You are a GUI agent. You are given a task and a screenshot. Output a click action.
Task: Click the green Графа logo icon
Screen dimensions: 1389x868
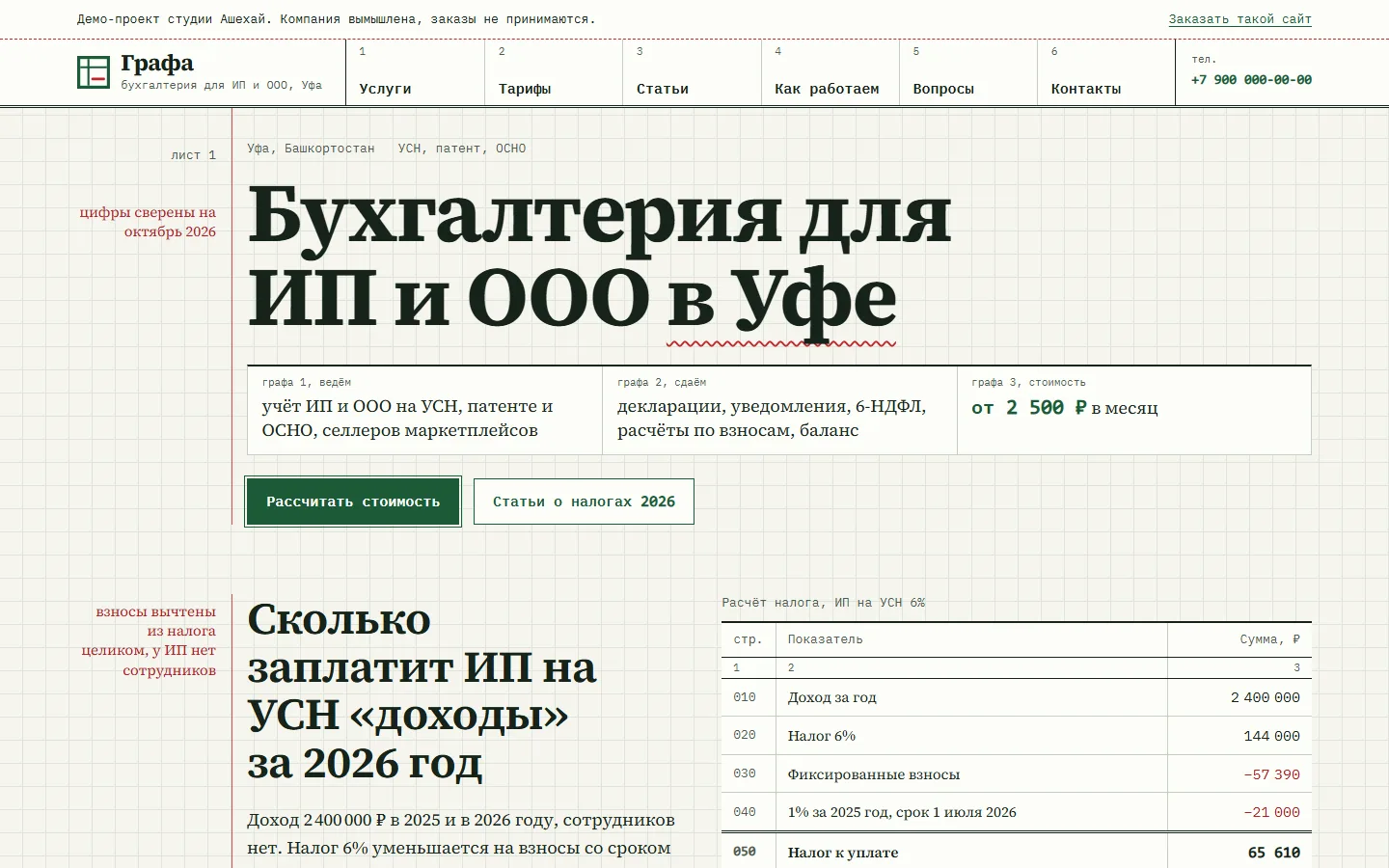(94, 72)
